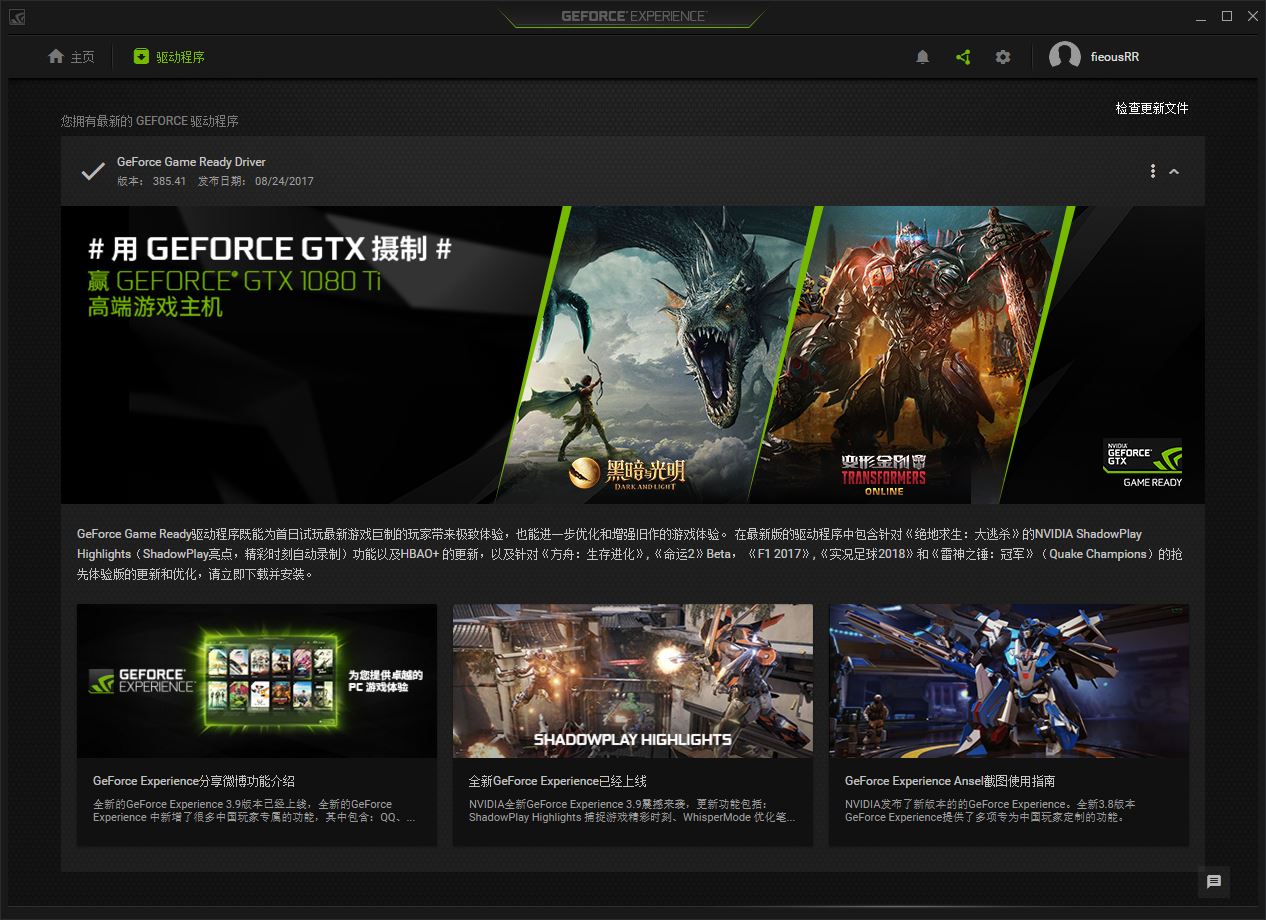1266x920 pixels.
Task: Open the driver's three-dot options menu
Action: pos(1153,171)
